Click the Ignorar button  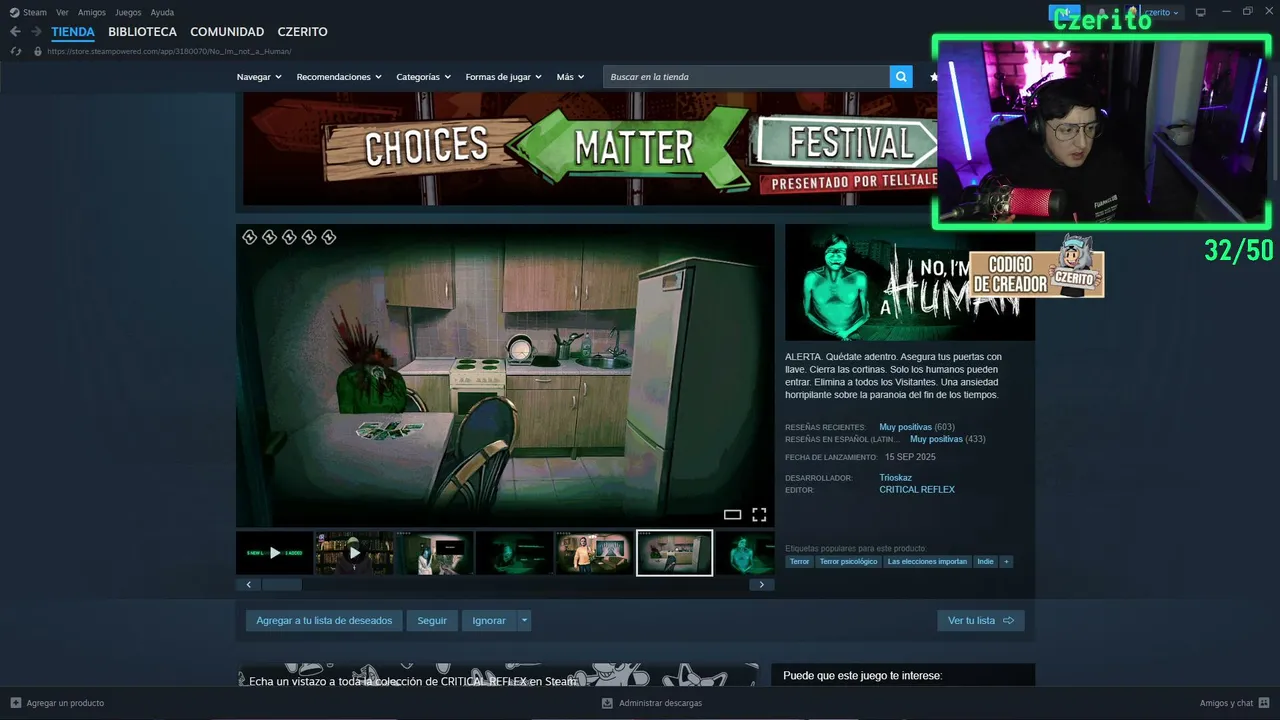point(489,621)
